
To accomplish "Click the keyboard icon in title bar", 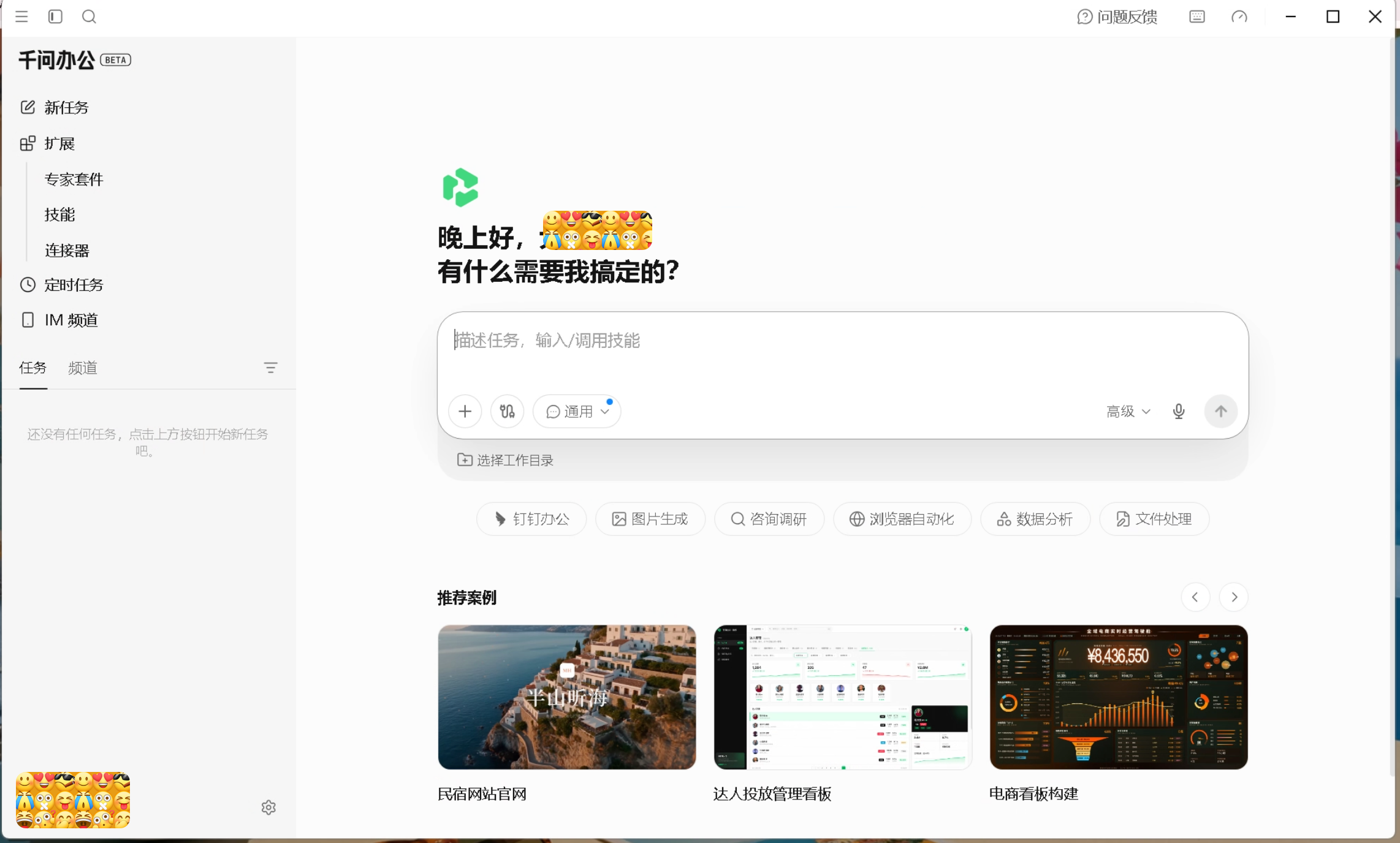I will click(1196, 17).
